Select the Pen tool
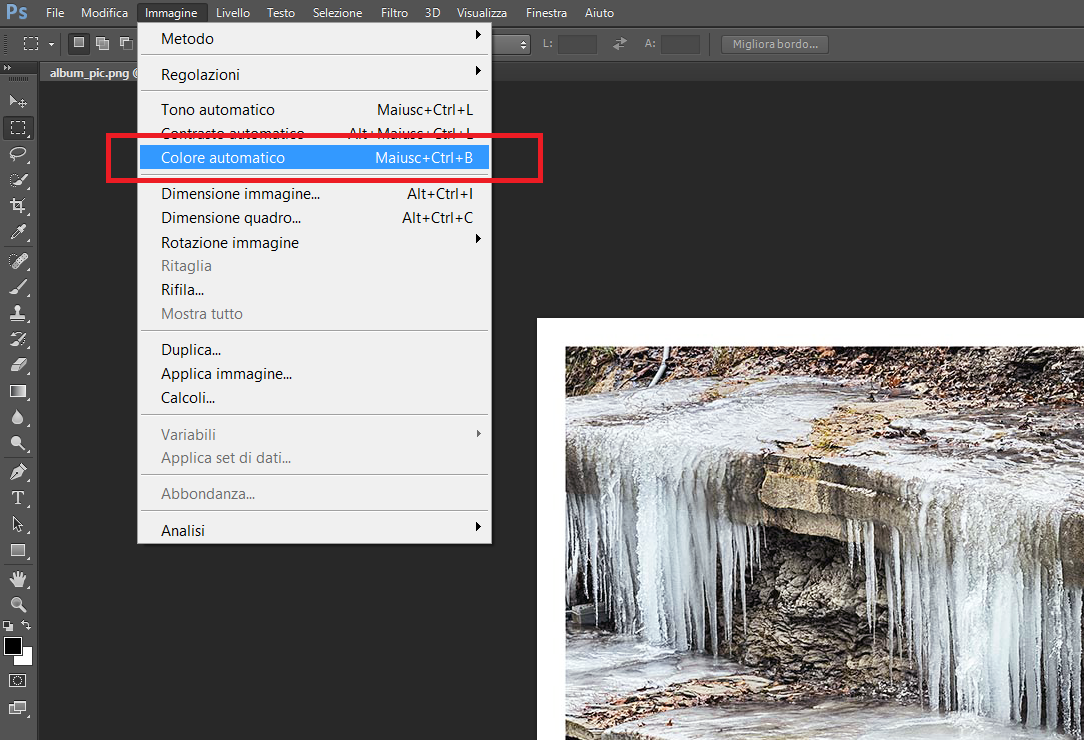 click(18, 472)
